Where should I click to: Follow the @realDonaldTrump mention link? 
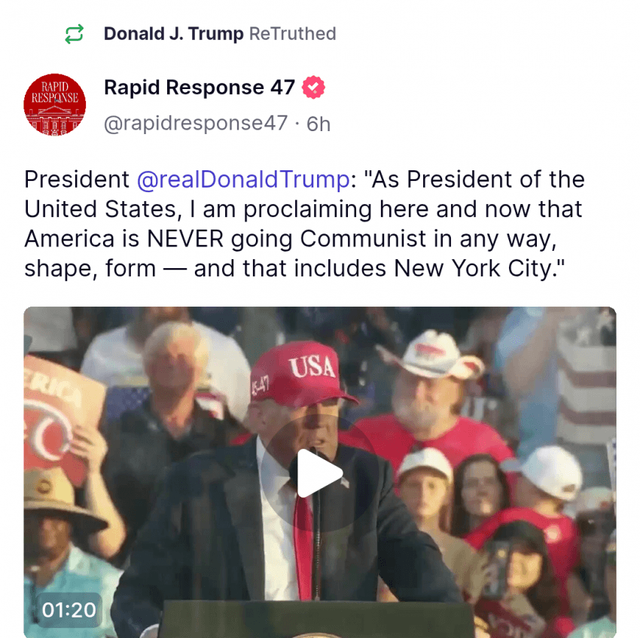[242, 181]
